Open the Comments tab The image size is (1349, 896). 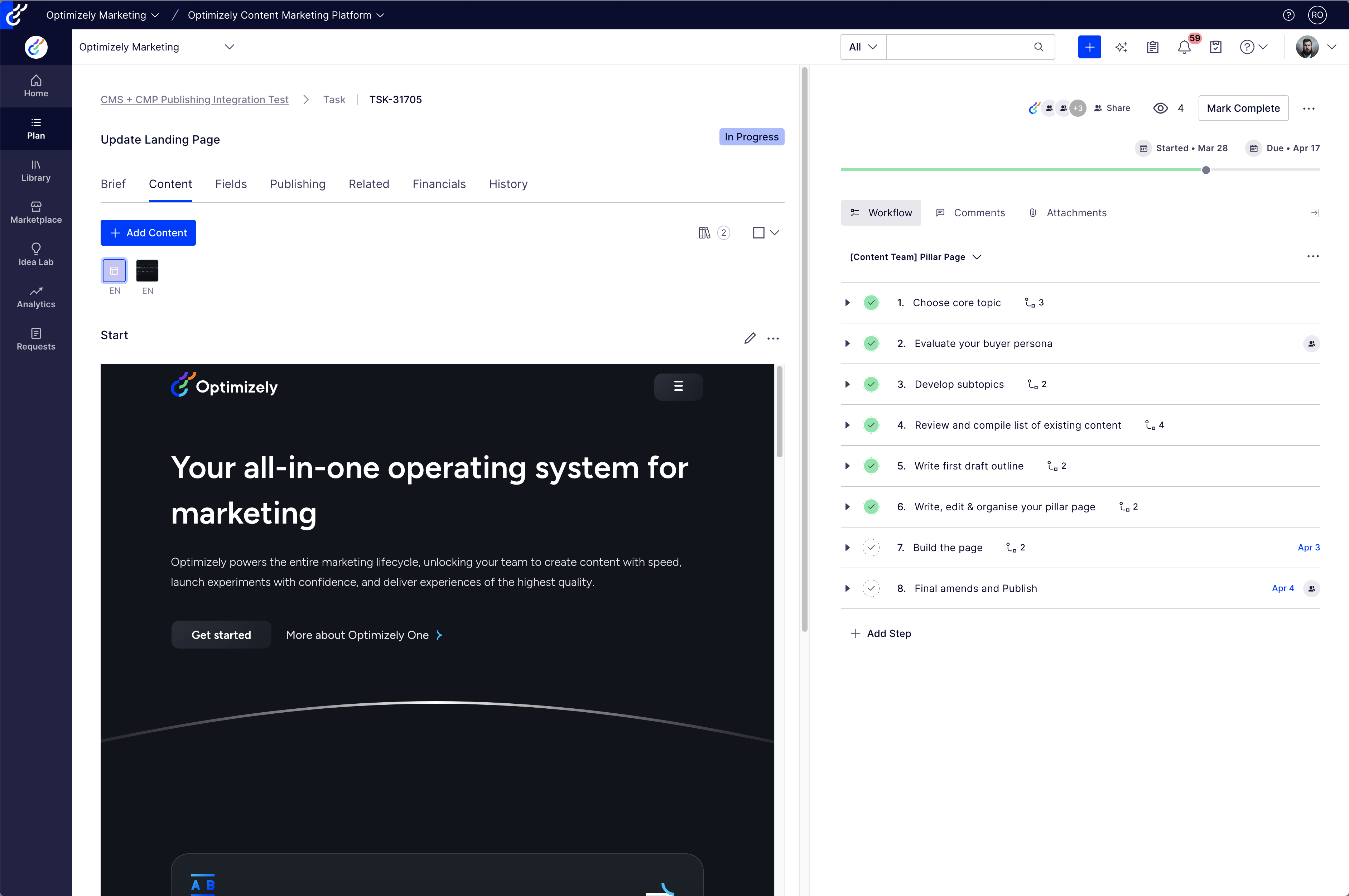click(970, 213)
